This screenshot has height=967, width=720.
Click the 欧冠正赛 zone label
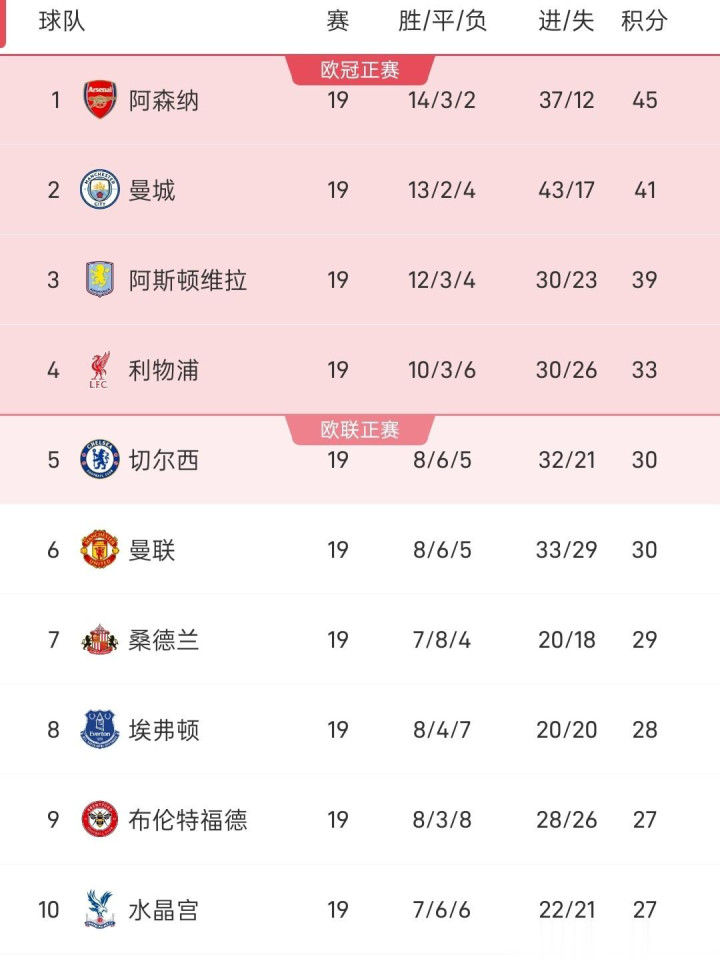[x=360, y=70]
